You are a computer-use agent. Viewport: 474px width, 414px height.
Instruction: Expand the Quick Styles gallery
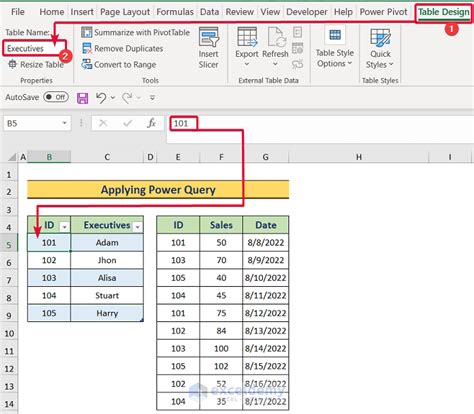(380, 49)
